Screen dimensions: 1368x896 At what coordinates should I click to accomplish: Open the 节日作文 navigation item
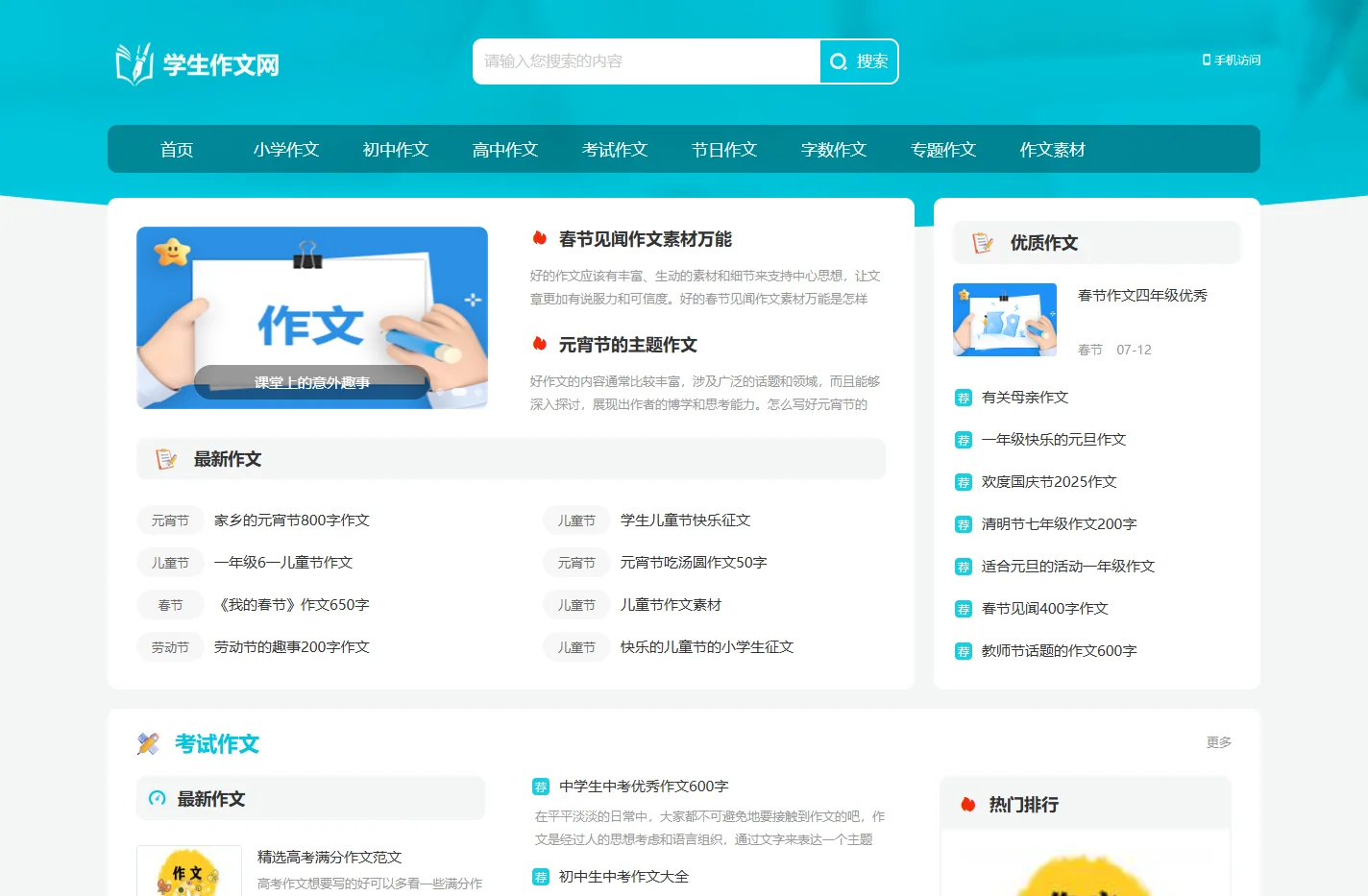pyautogui.click(x=724, y=150)
